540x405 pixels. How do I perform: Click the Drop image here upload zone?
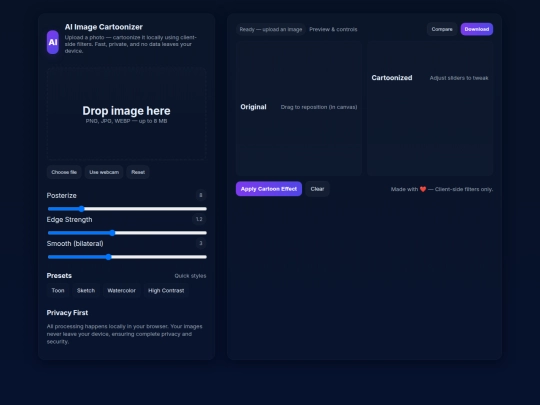(x=126, y=114)
